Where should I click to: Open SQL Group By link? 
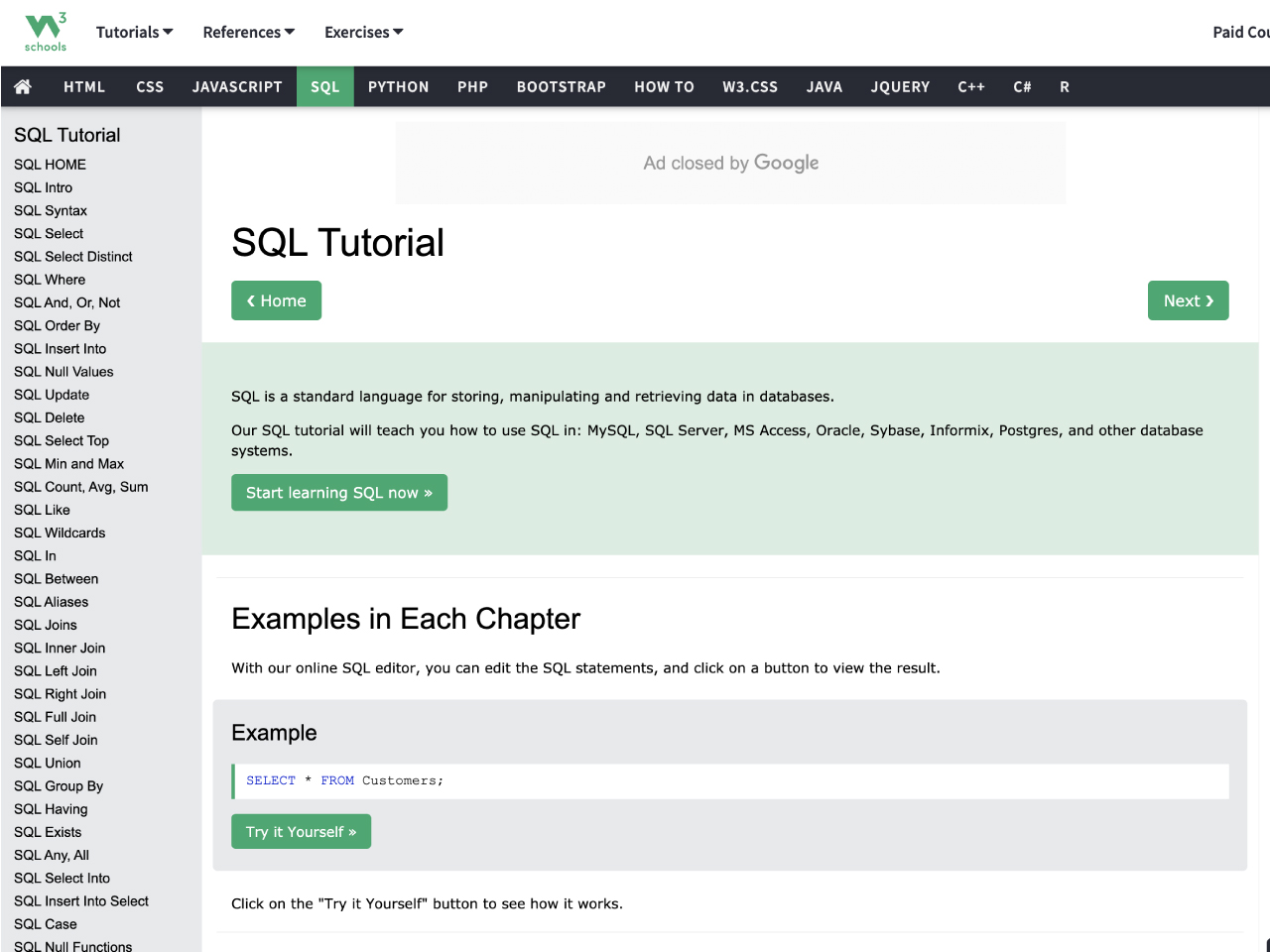coord(59,786)
